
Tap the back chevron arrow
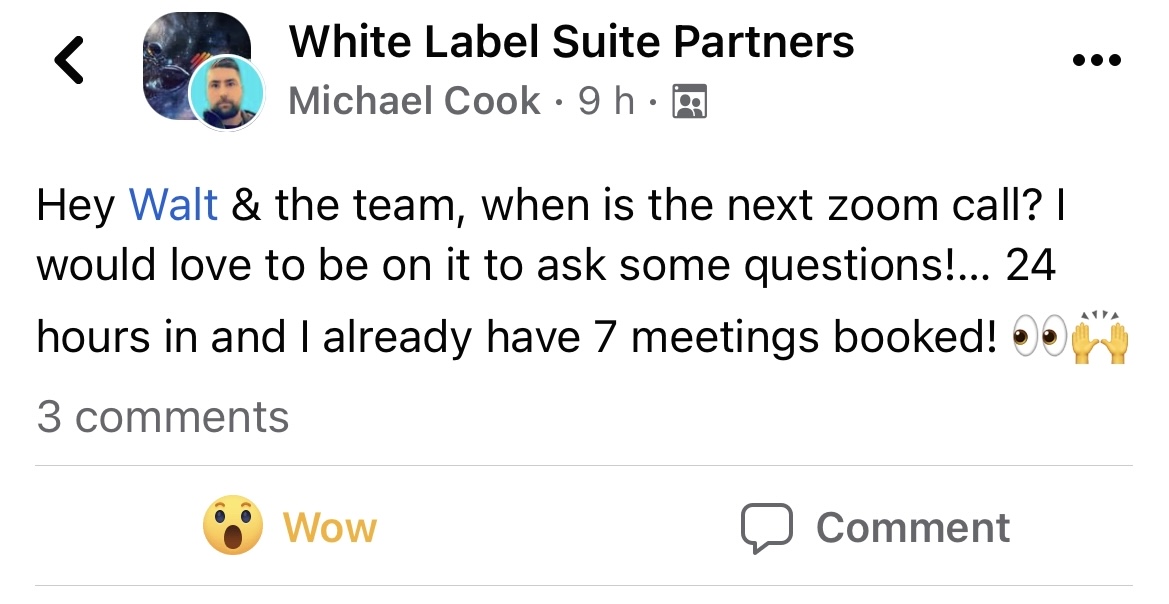click(69, 62)
